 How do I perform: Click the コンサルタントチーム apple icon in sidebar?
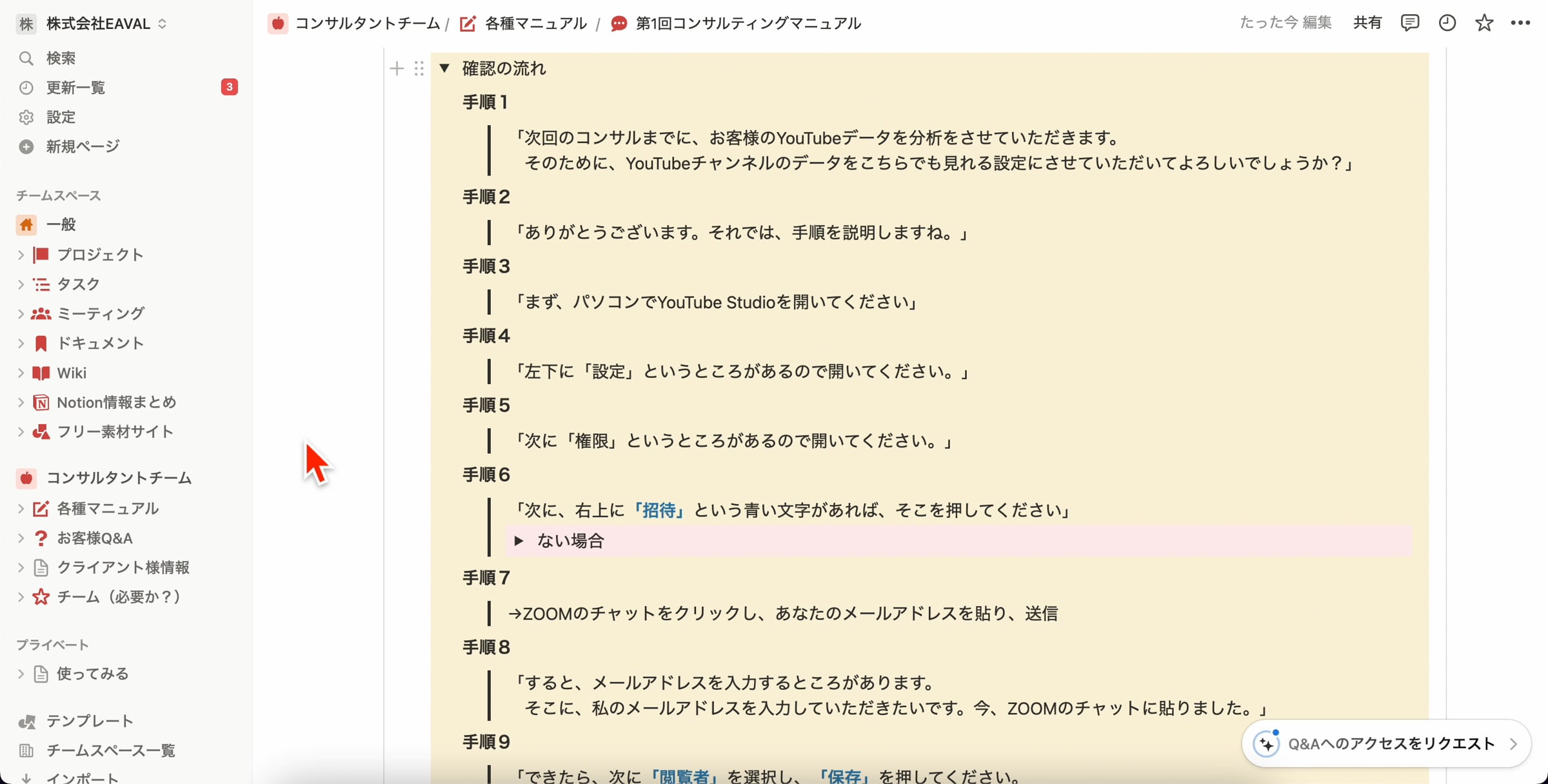26,478
